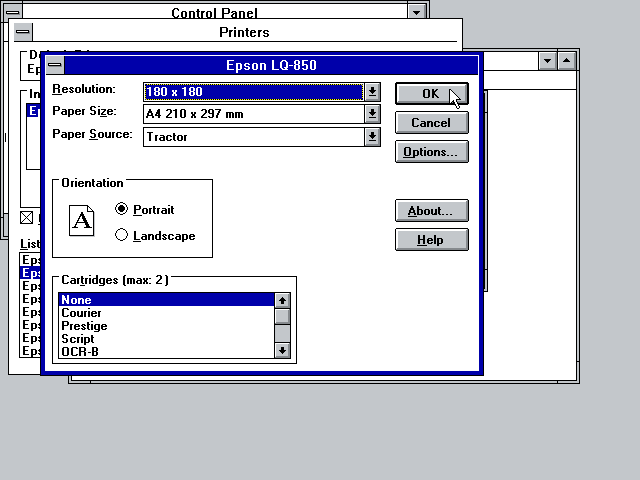The height and width of the screenshot is (480, 640).
Task: Open printer Help
Action: pyautogui.click(x=431, y=240)
